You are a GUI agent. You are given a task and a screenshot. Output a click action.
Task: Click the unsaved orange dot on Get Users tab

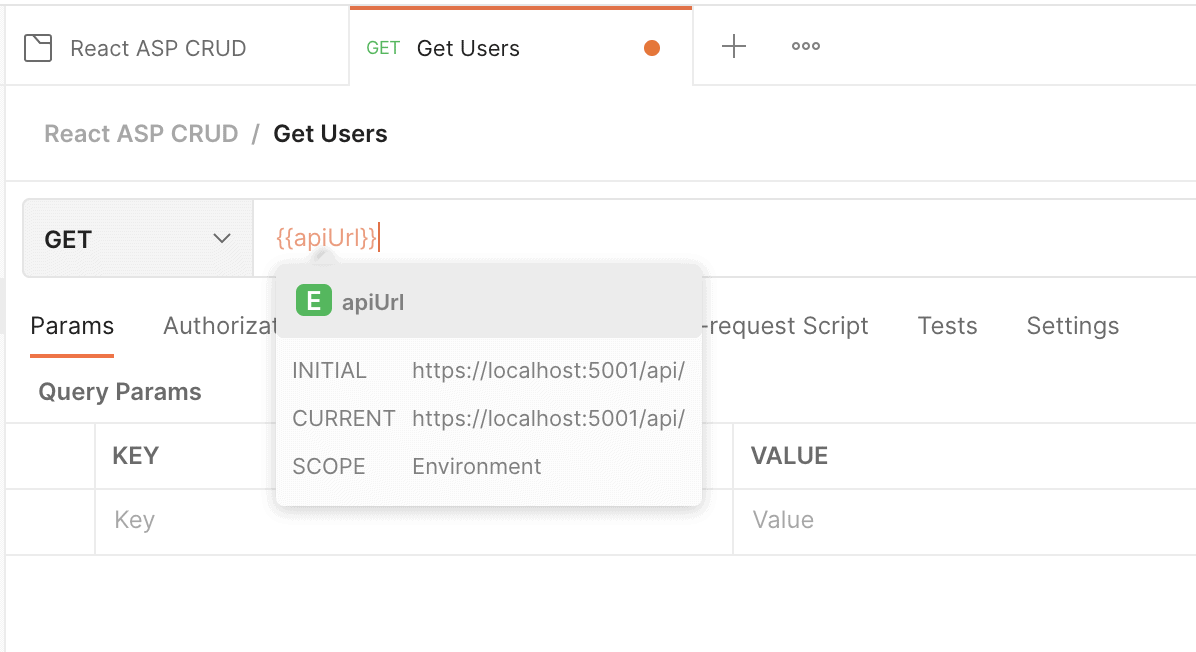point(651,48)
